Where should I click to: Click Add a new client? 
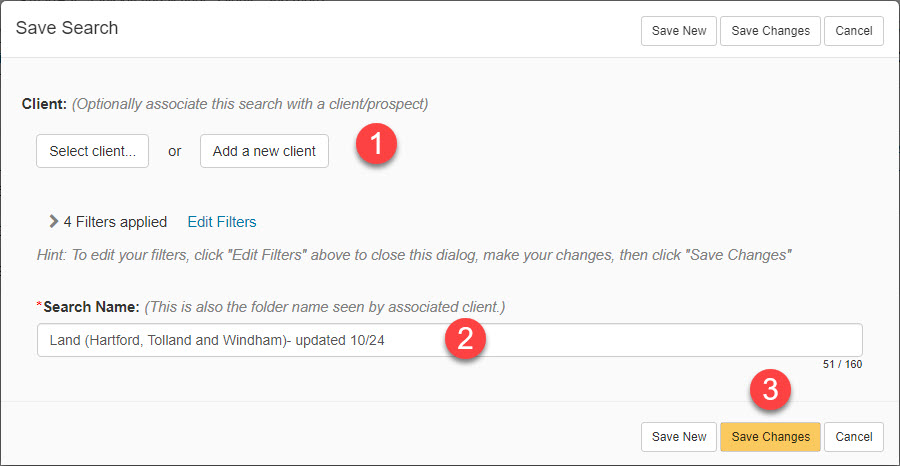264,151
